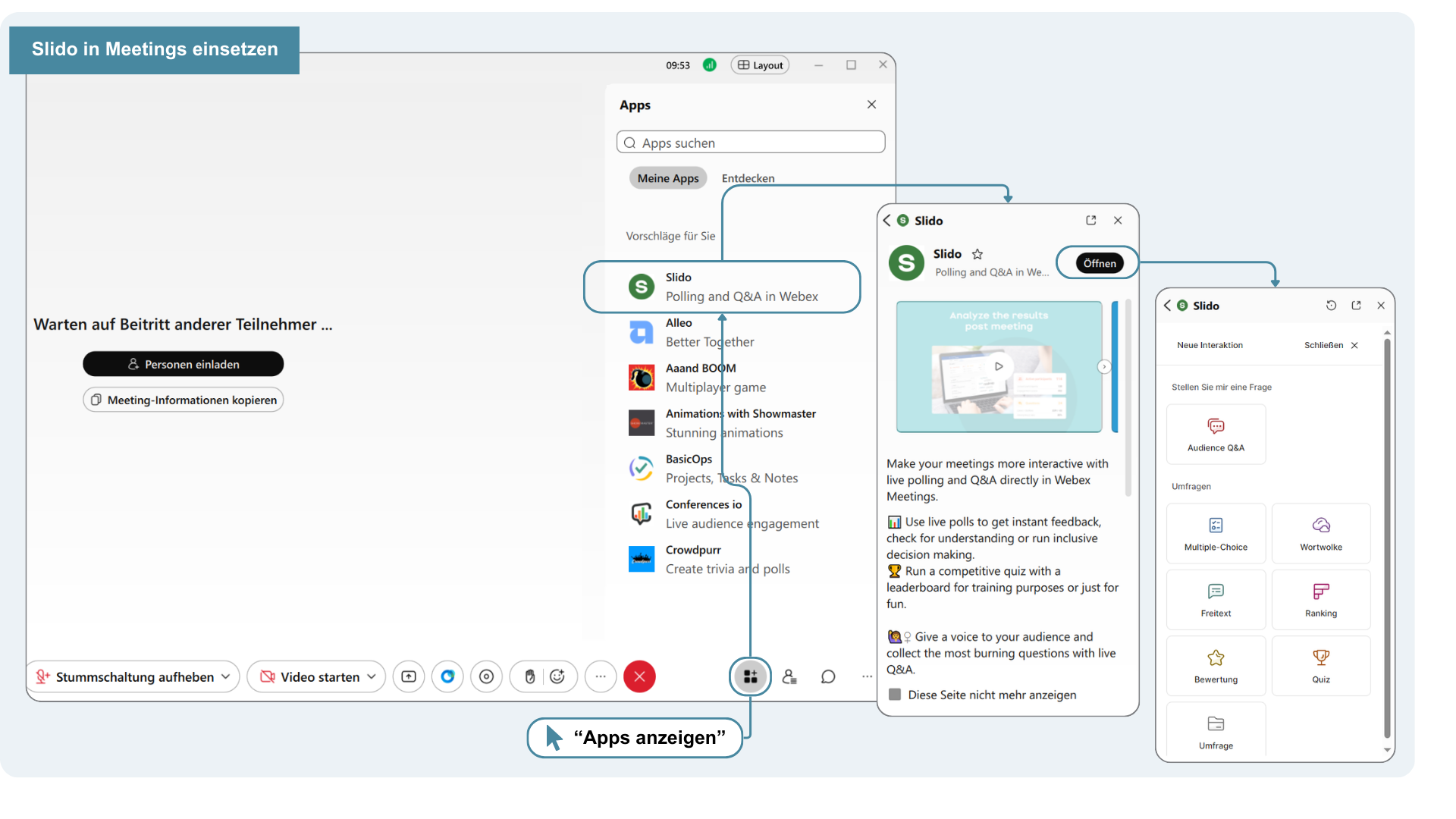Image resolution: width=1456 pixels, height=819 pixels.
Task: Create an Audience Q&A interaction
Action: pos(1216,434)
